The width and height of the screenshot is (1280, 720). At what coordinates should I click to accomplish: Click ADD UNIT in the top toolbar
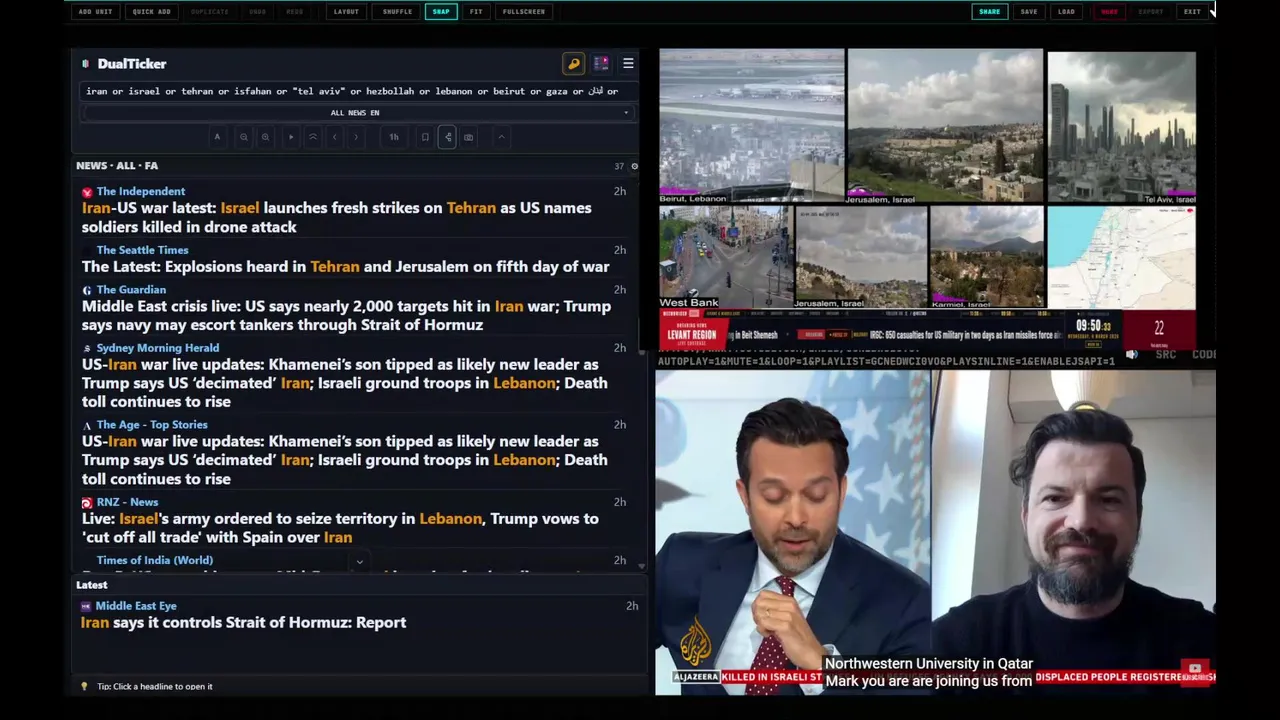[x=96, y=12]
